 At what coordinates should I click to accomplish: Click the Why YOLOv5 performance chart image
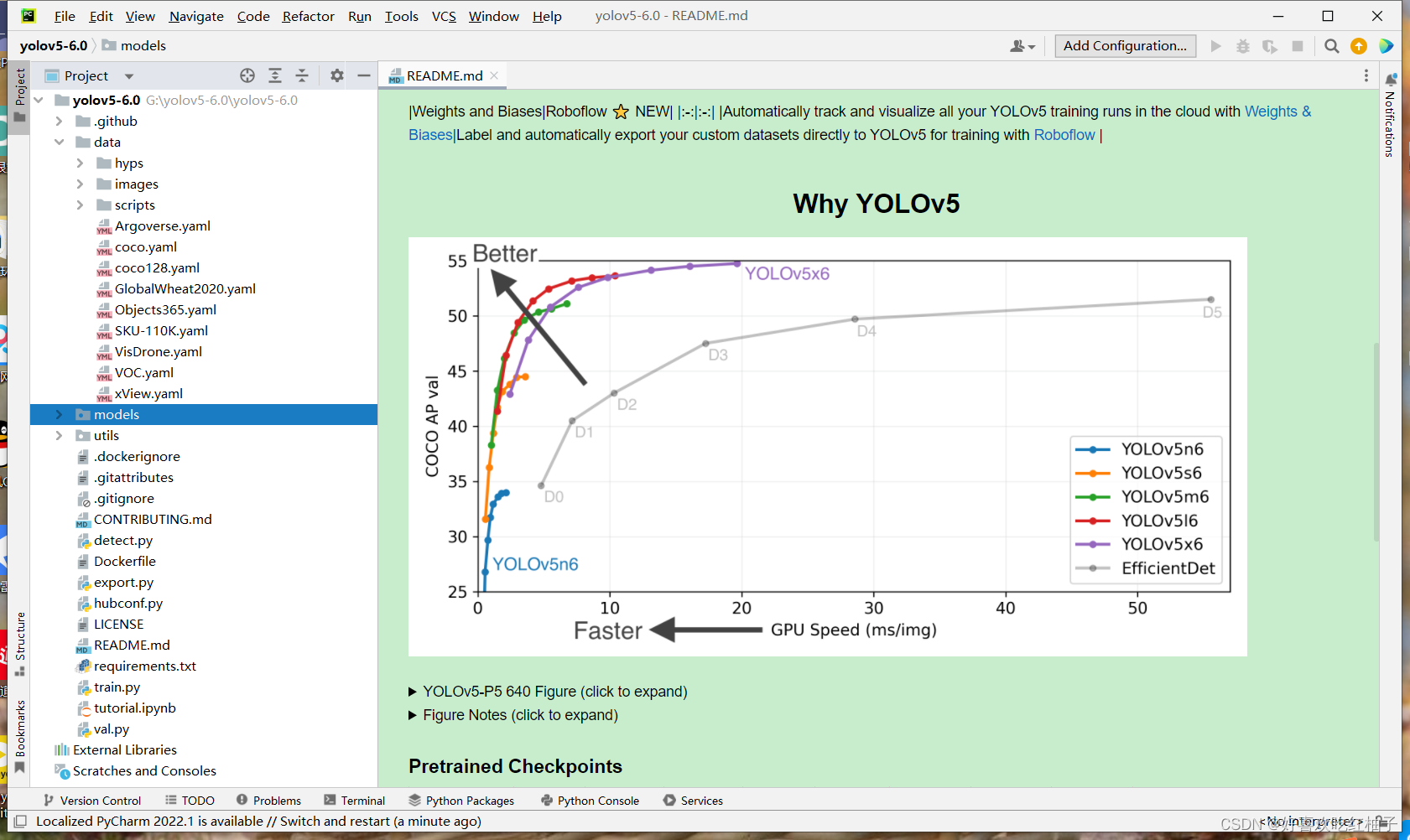(x=827, y=447)
